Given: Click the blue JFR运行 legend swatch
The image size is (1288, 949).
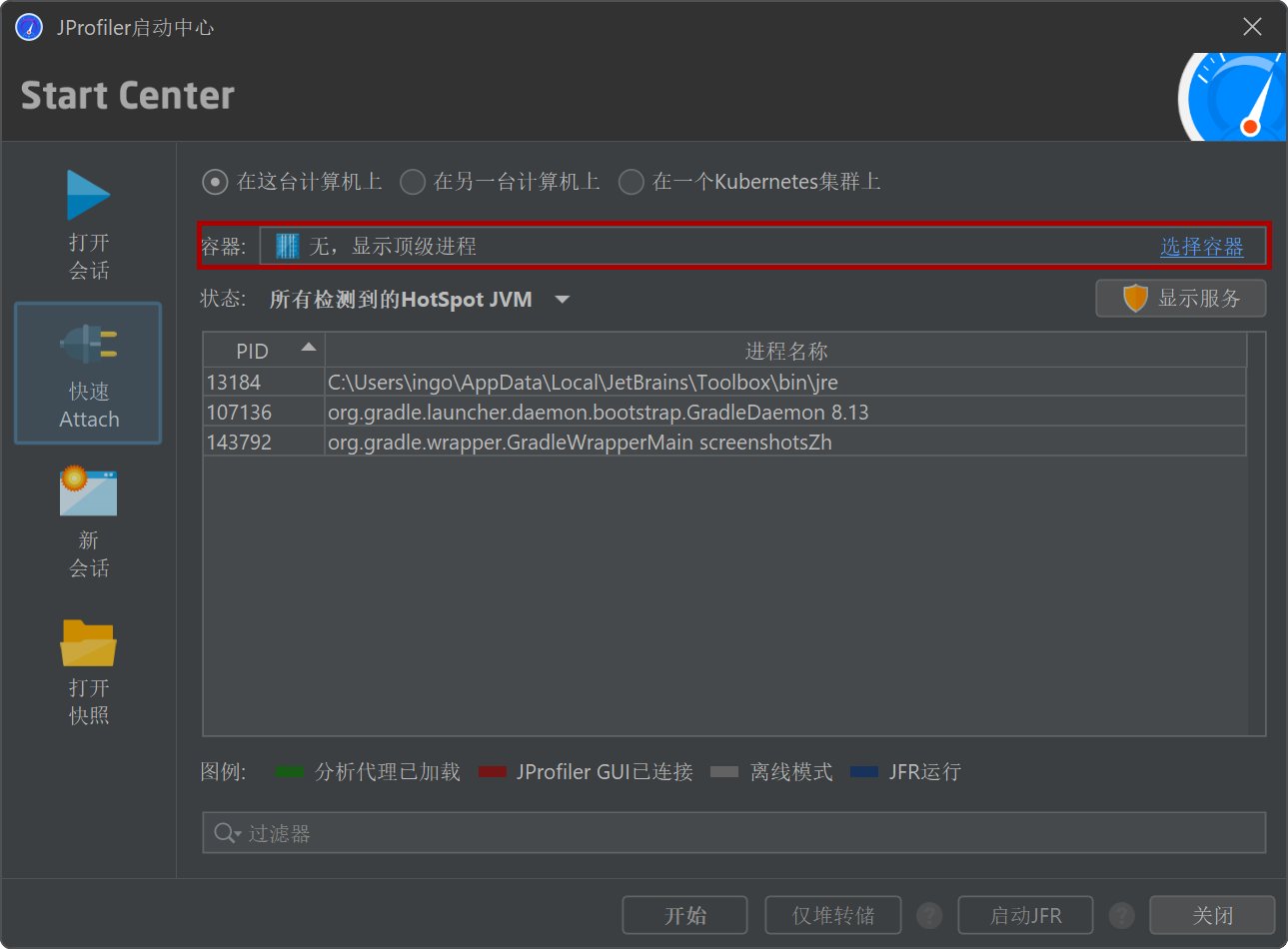Looking at the screenshot, I should point(864,772).
